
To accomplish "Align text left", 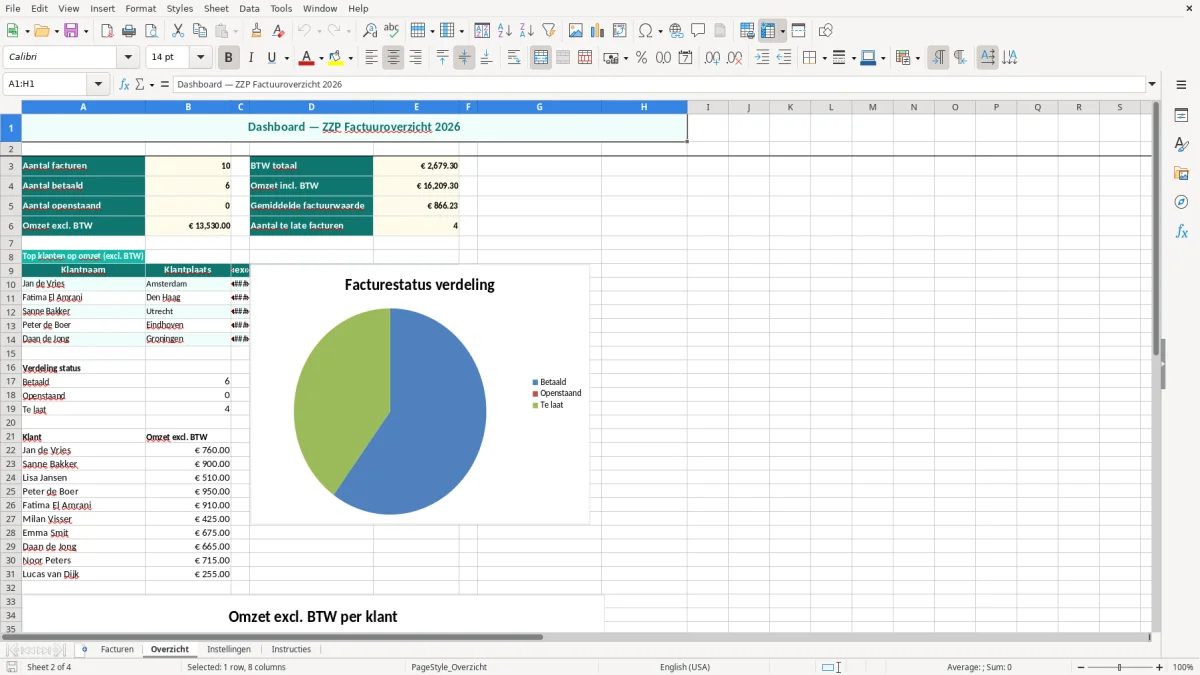I will coord(371,58).
